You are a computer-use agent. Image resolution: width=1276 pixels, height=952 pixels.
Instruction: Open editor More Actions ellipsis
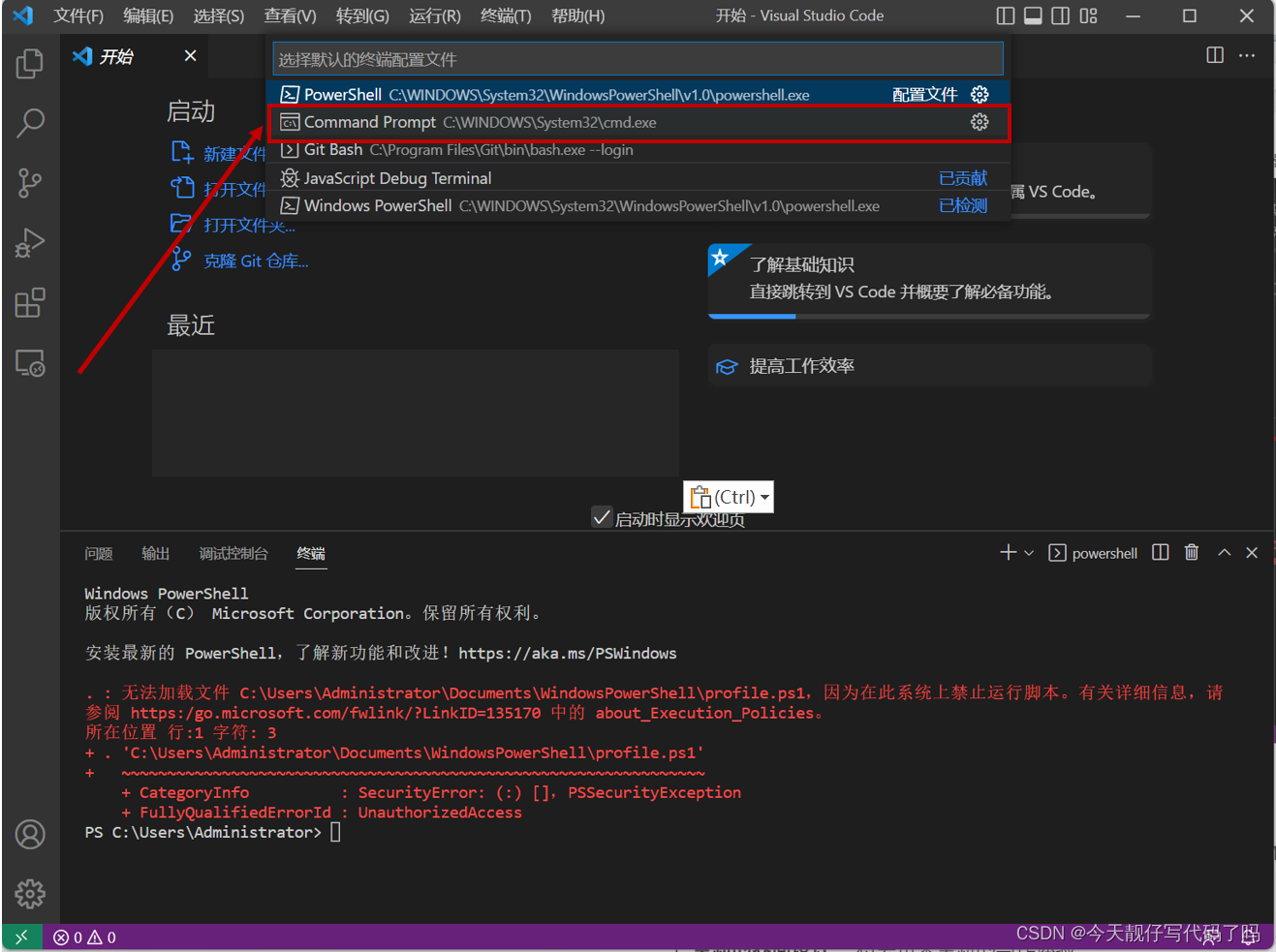click(x=1247, y=55)
